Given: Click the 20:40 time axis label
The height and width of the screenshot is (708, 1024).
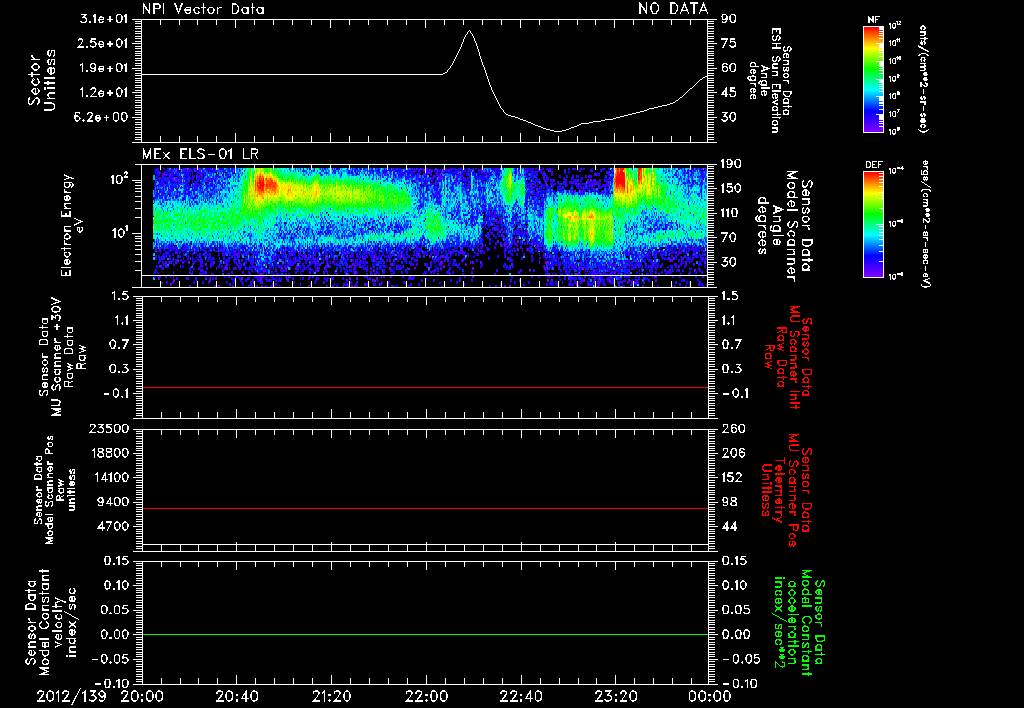Looking at the screenshot, I should tap(236, 696).
